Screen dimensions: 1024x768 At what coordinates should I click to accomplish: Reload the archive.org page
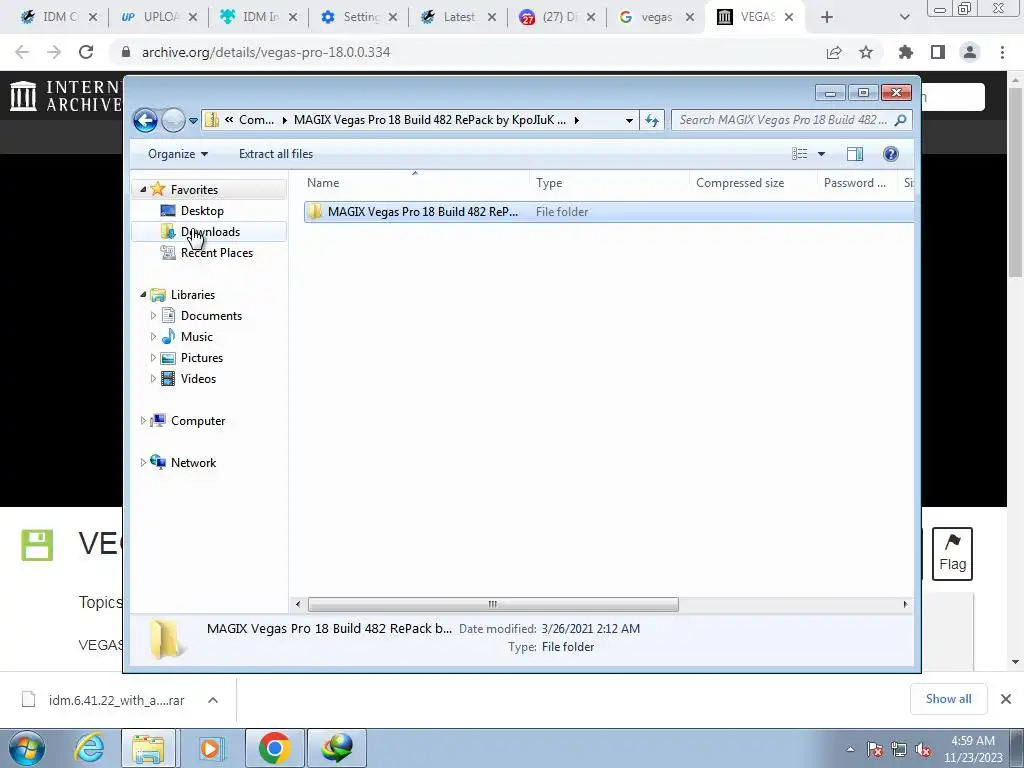tap(86, 52)
